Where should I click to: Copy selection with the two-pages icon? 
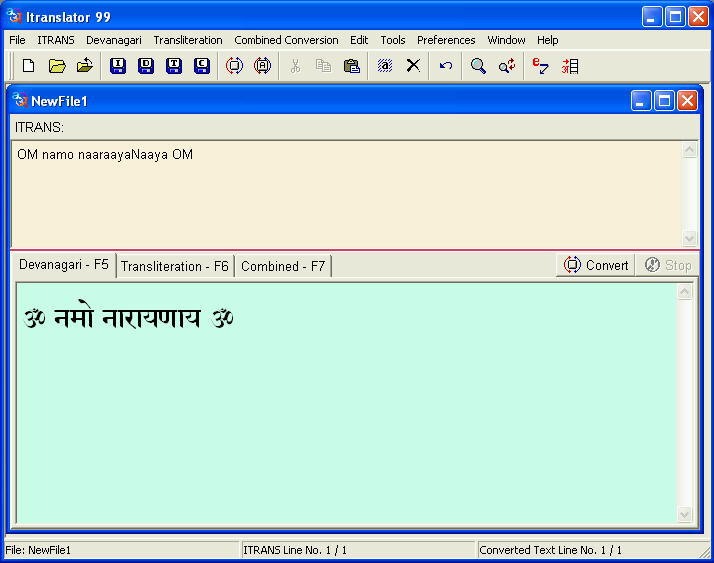tap(323, 66)
